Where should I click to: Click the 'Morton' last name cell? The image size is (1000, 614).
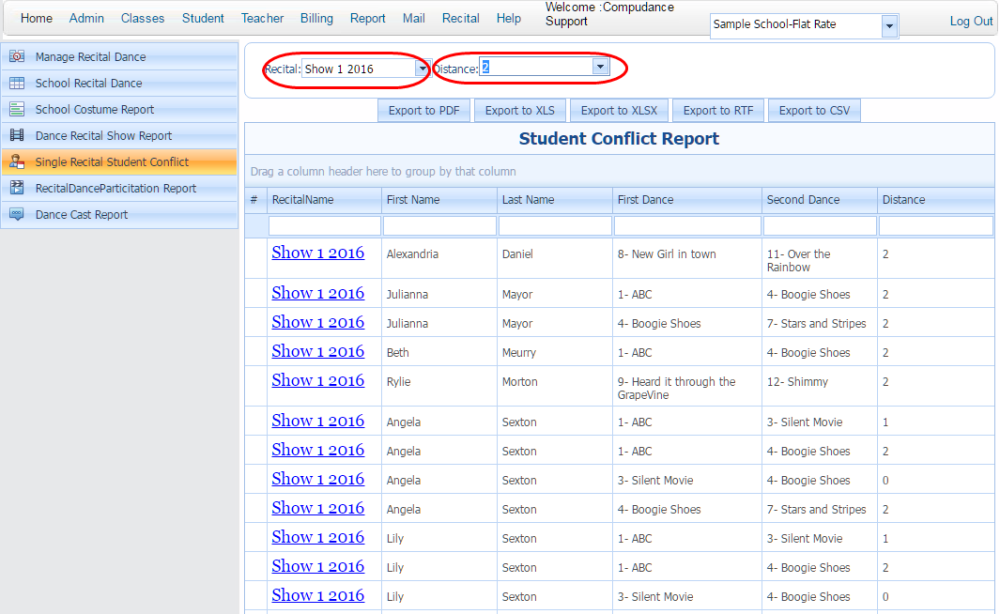click(554, 386)
